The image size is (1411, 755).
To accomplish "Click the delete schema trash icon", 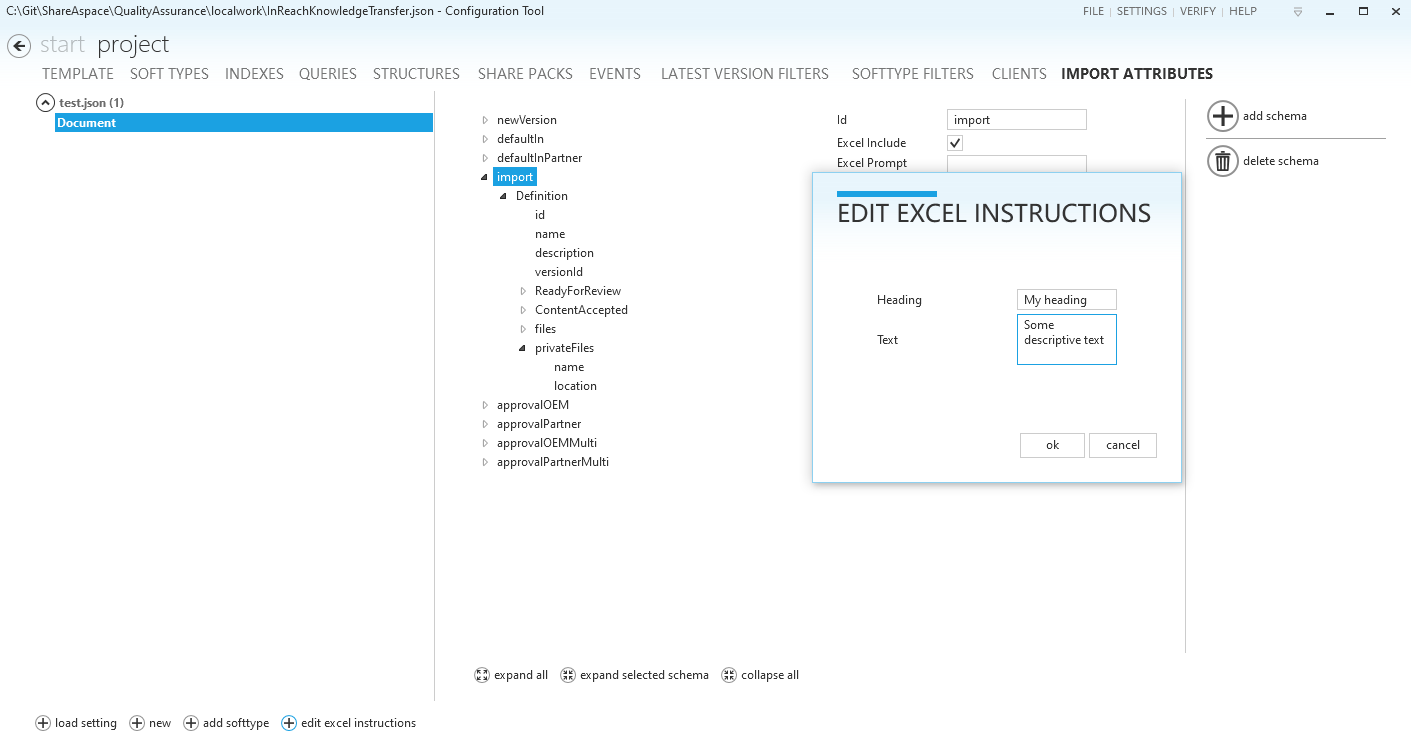I will point(1222,161).
